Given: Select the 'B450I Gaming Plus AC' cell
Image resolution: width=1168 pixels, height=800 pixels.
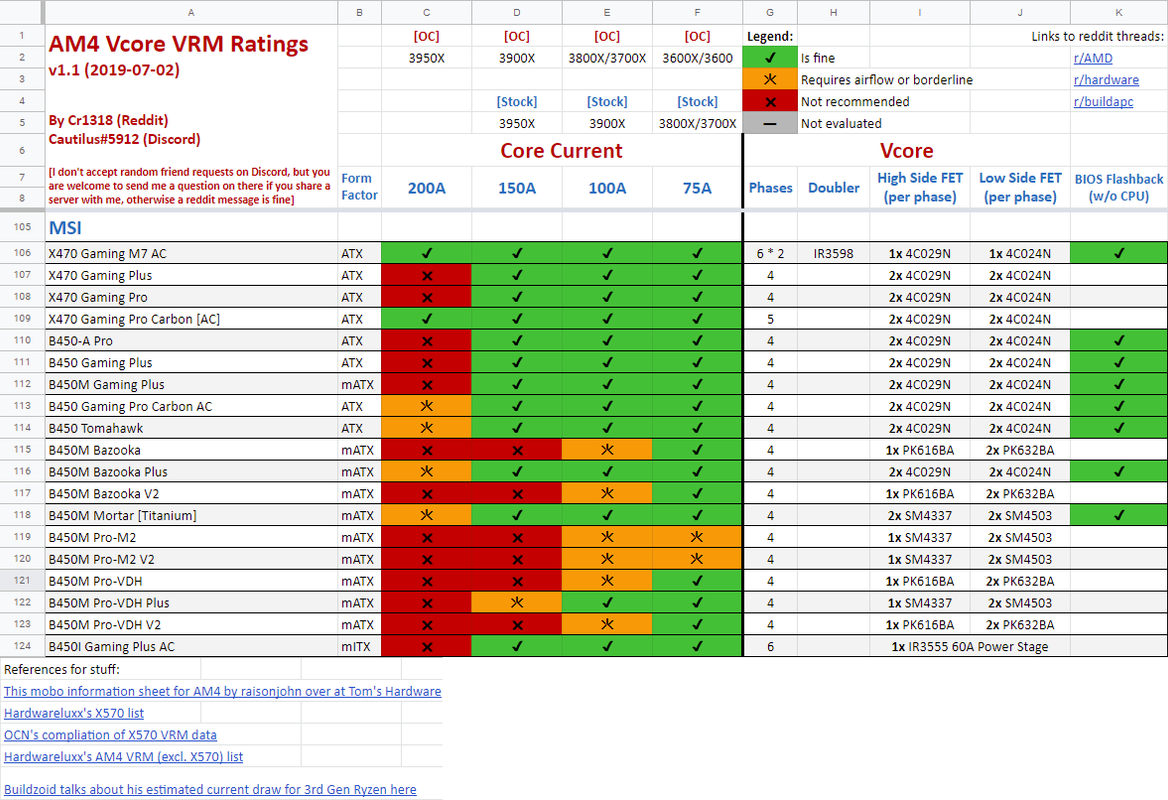Looking at the screenshot, I should [191, 646].
